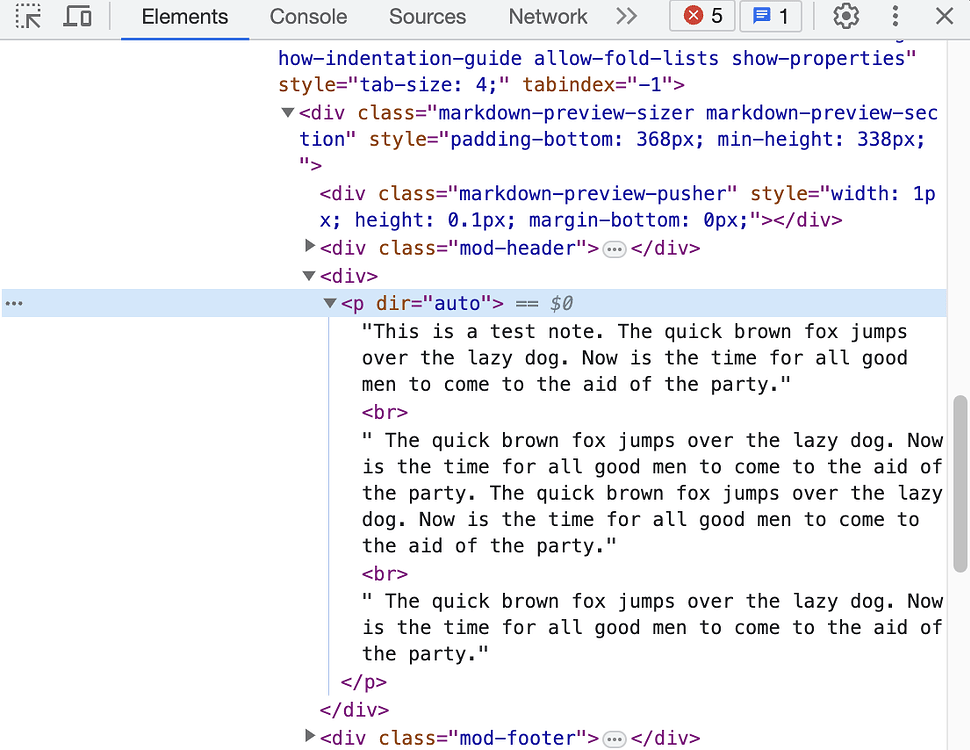970x750 pixels.
Task: Click the 'the party."' text before closing p tag
Action: pos(425,654)
